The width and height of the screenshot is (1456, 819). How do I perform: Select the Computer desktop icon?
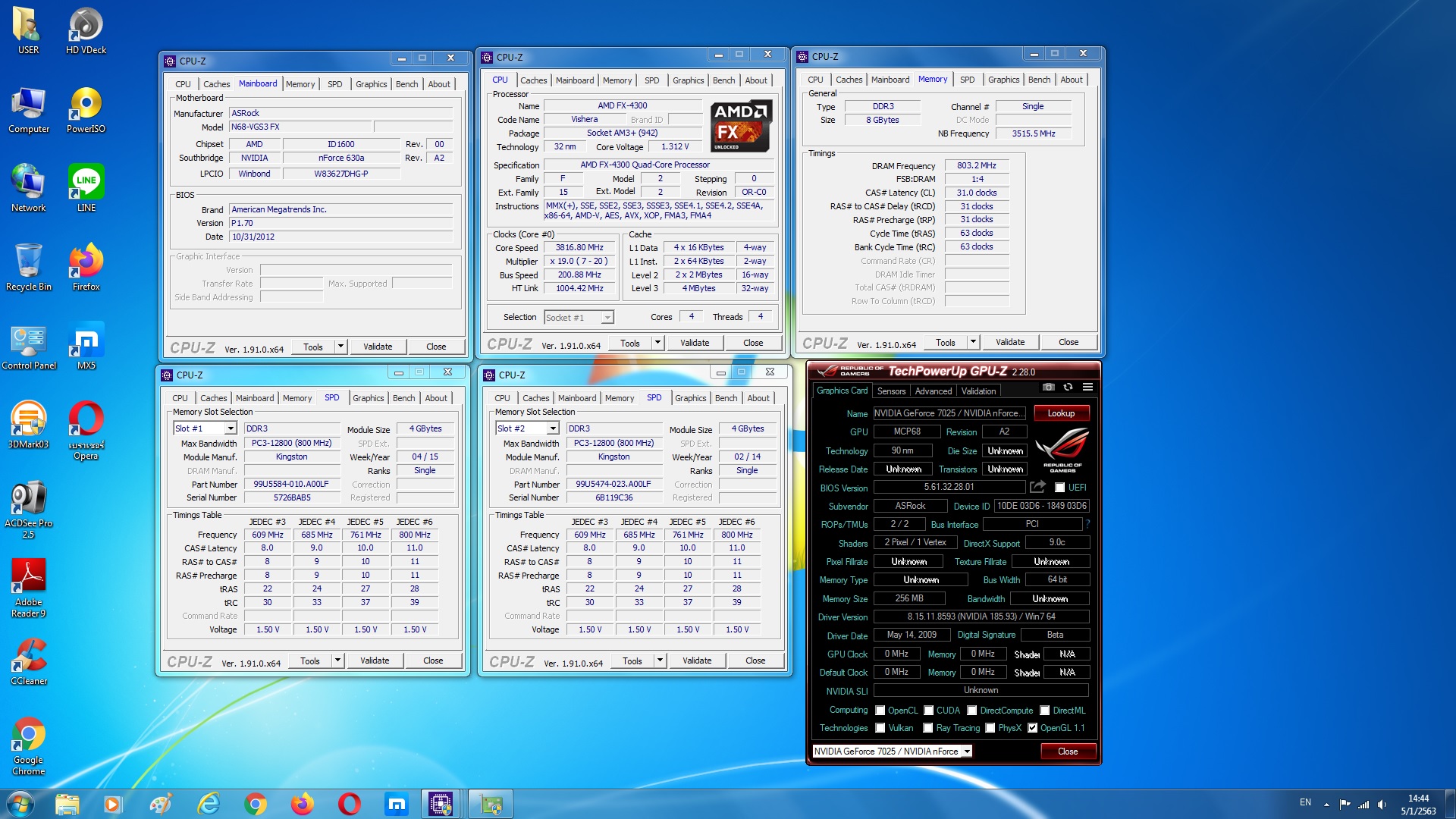[28, 110]
